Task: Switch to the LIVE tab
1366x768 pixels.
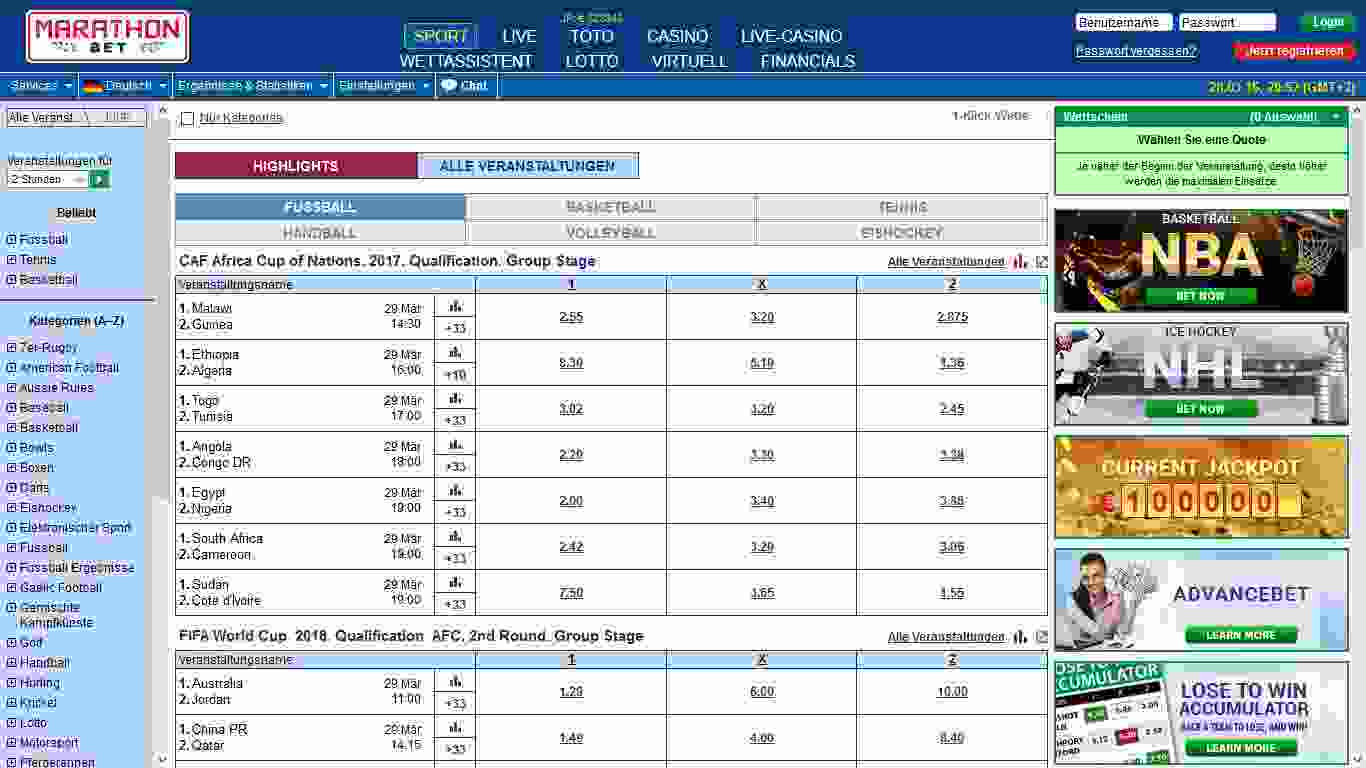Action: 519,36
